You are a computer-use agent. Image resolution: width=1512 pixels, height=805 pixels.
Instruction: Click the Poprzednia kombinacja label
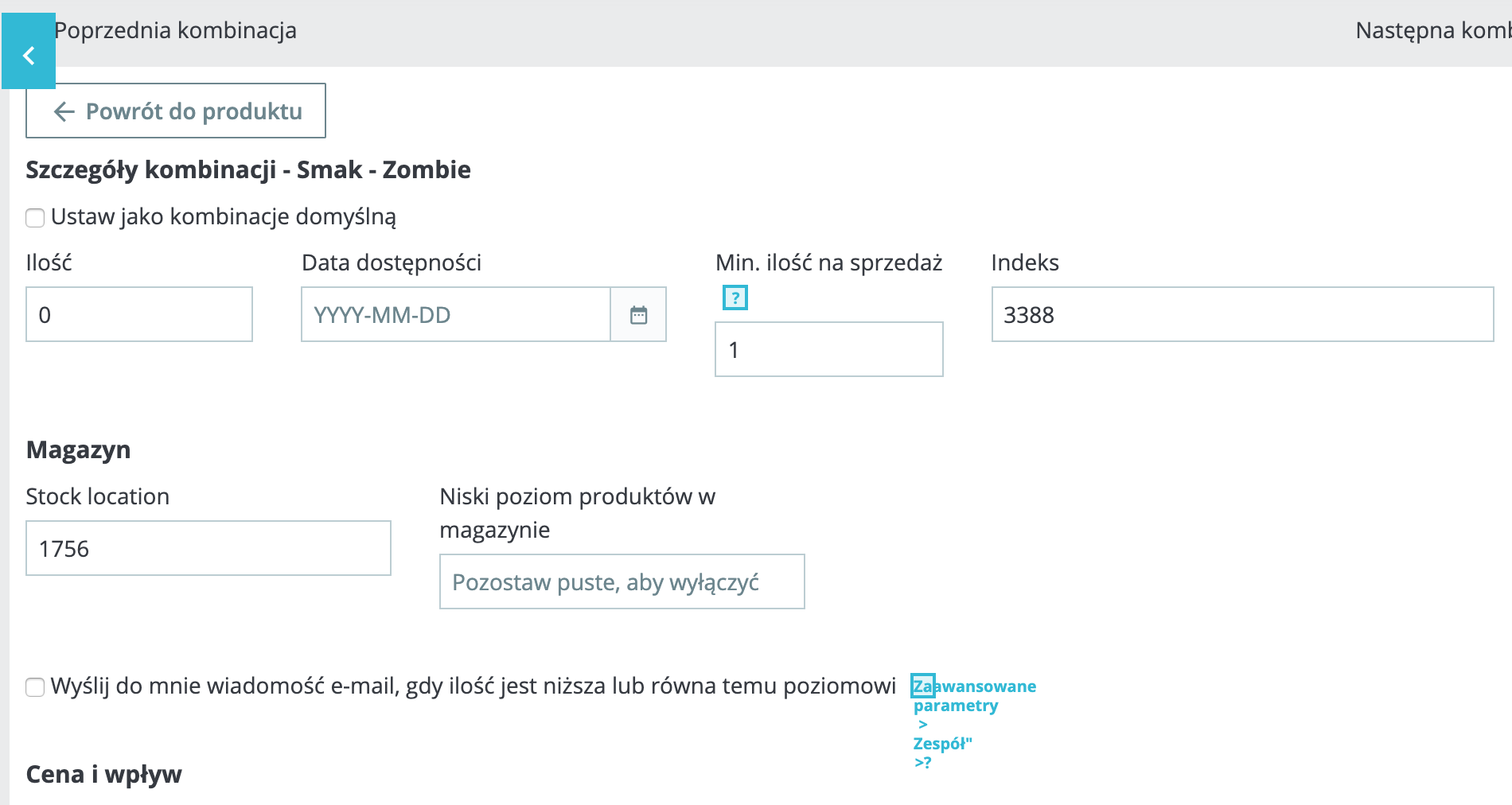point(175,30)
